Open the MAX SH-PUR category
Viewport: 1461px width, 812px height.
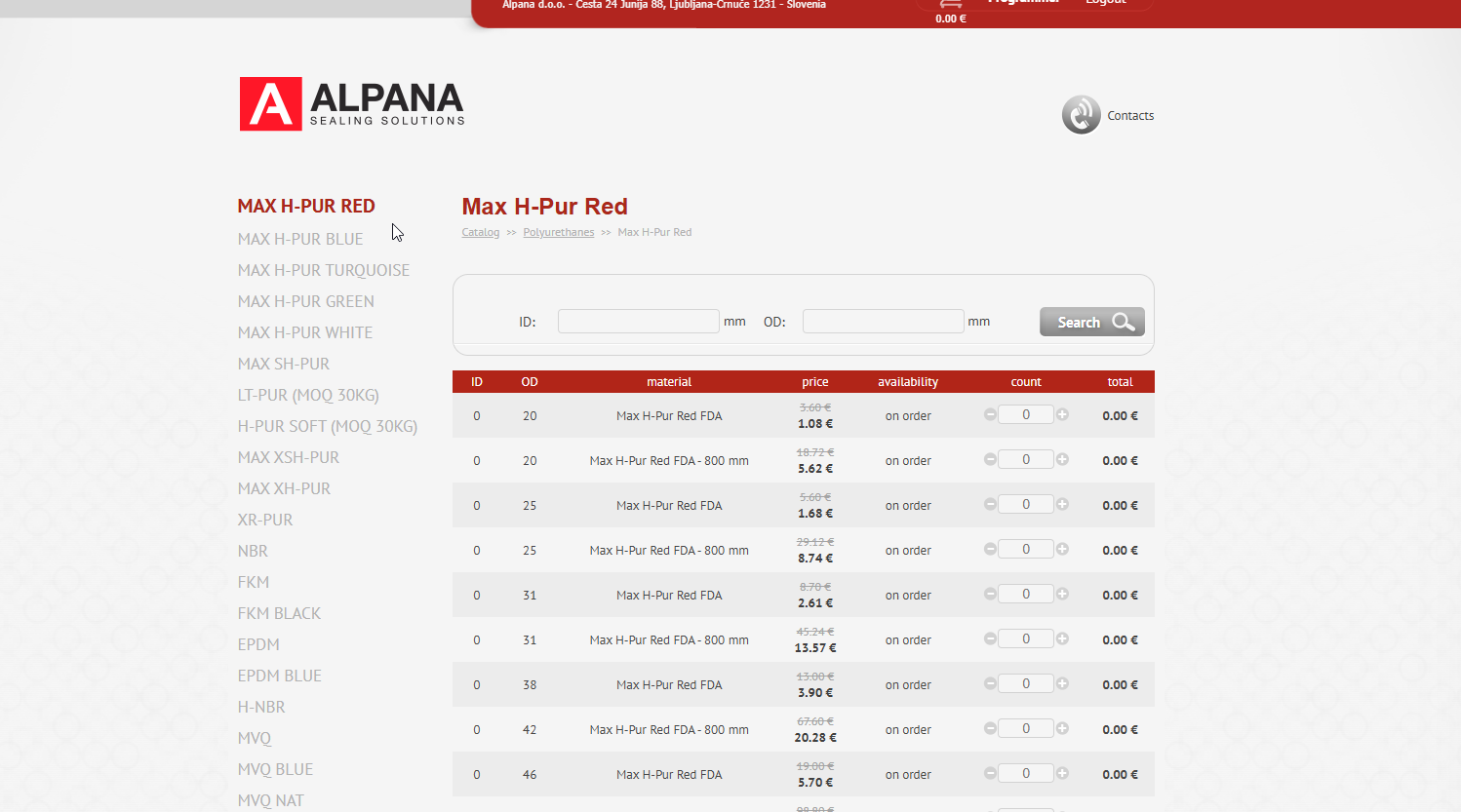[284, 364]
